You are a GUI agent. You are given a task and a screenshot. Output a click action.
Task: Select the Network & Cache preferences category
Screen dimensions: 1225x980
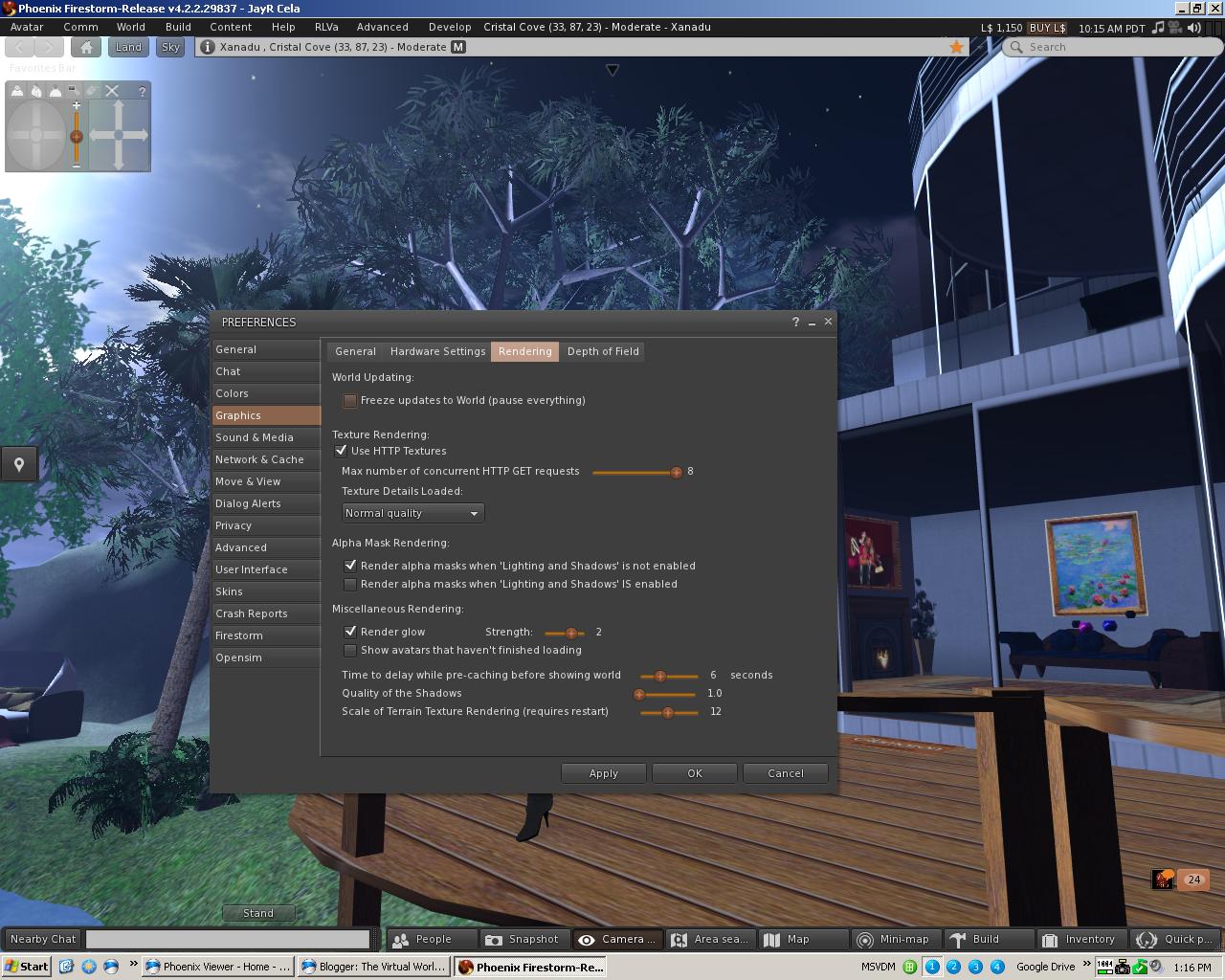click(x=266, y=459)
